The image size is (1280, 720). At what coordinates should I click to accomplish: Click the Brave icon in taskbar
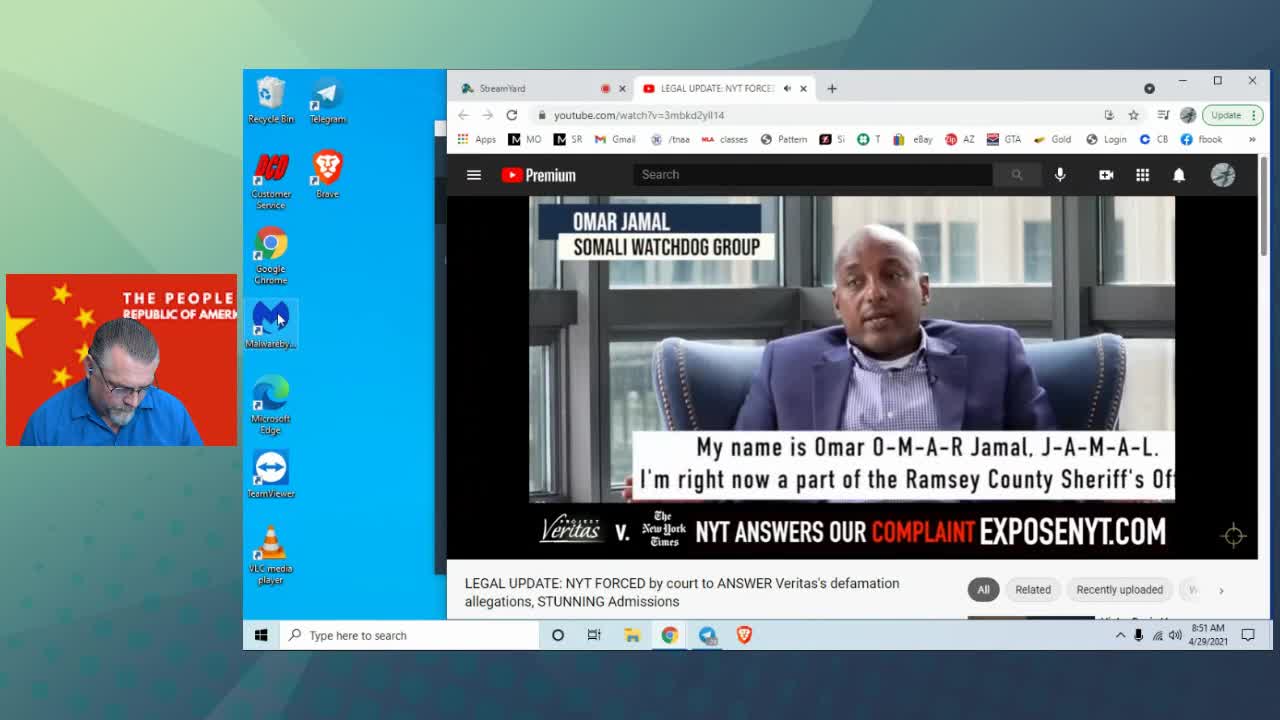pos(744,635)
